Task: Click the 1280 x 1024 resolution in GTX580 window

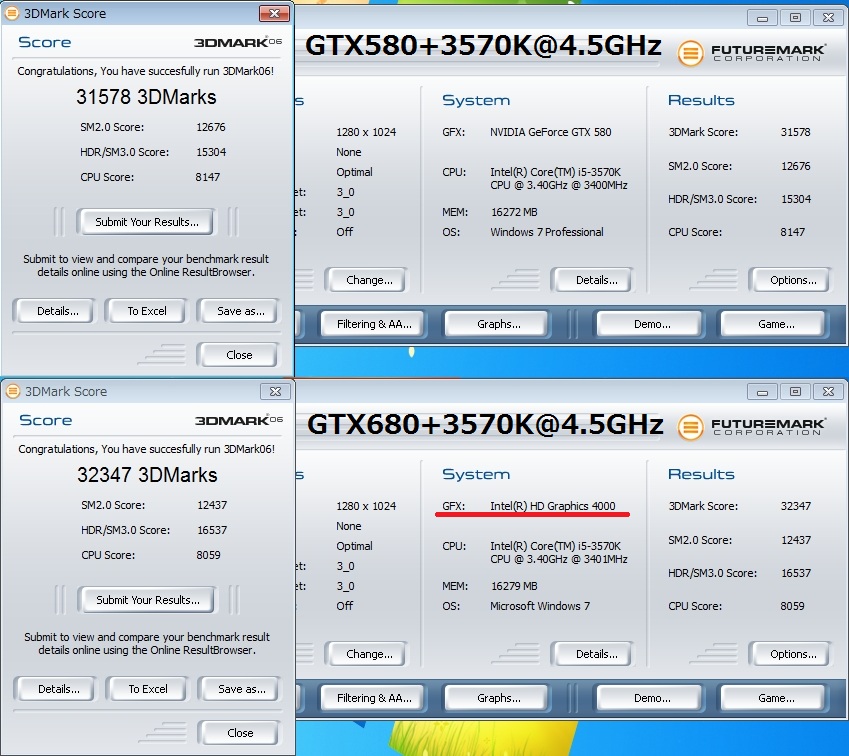Action: [x=366, y=132]
